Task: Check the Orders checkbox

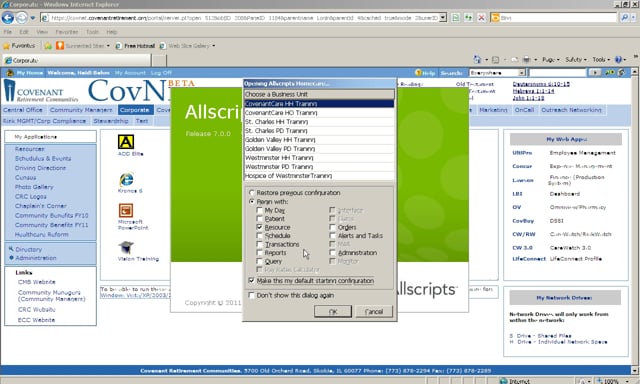Action: coord(333,227)
